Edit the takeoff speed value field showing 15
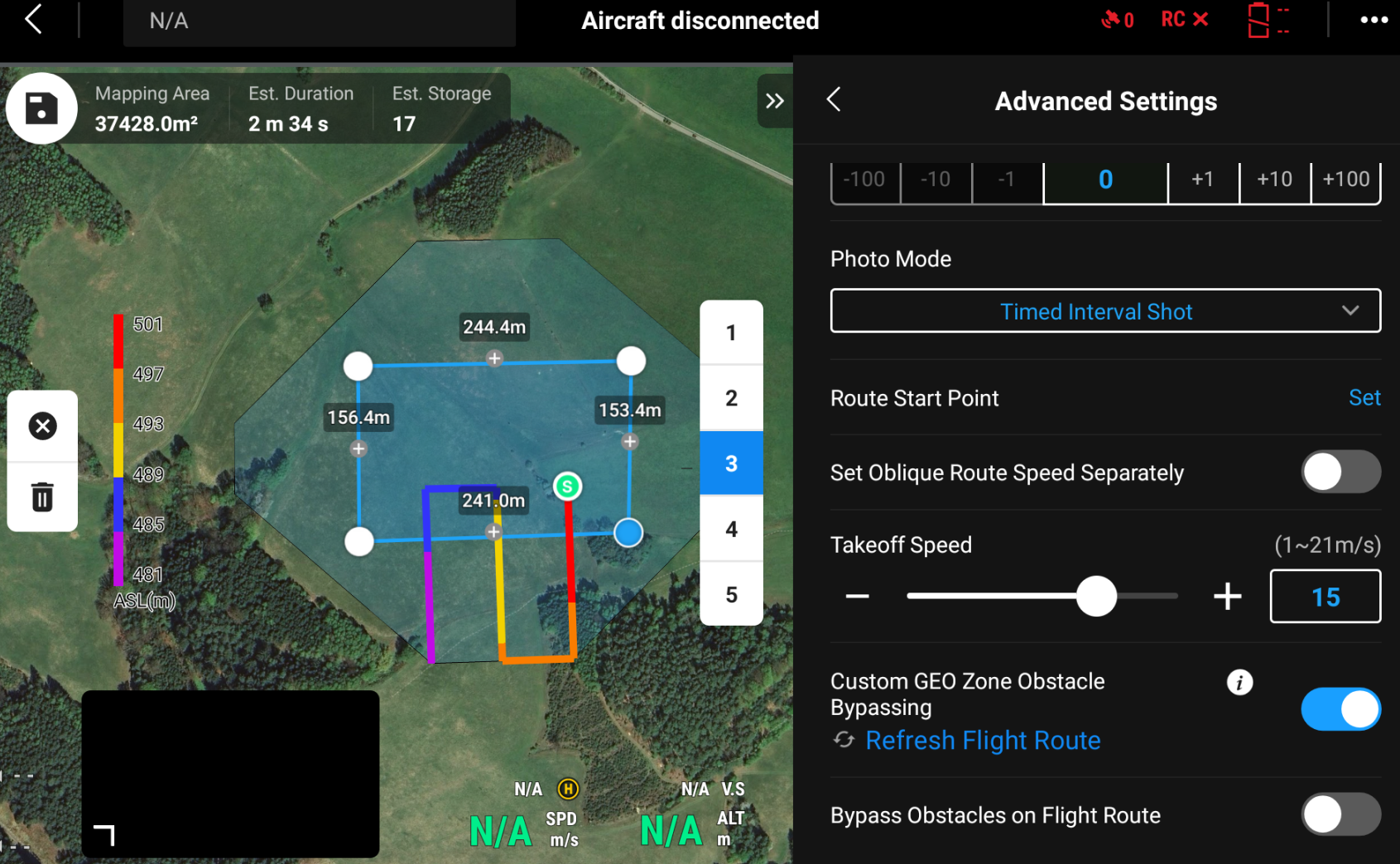1400x864 pixels. point(1325,596)
